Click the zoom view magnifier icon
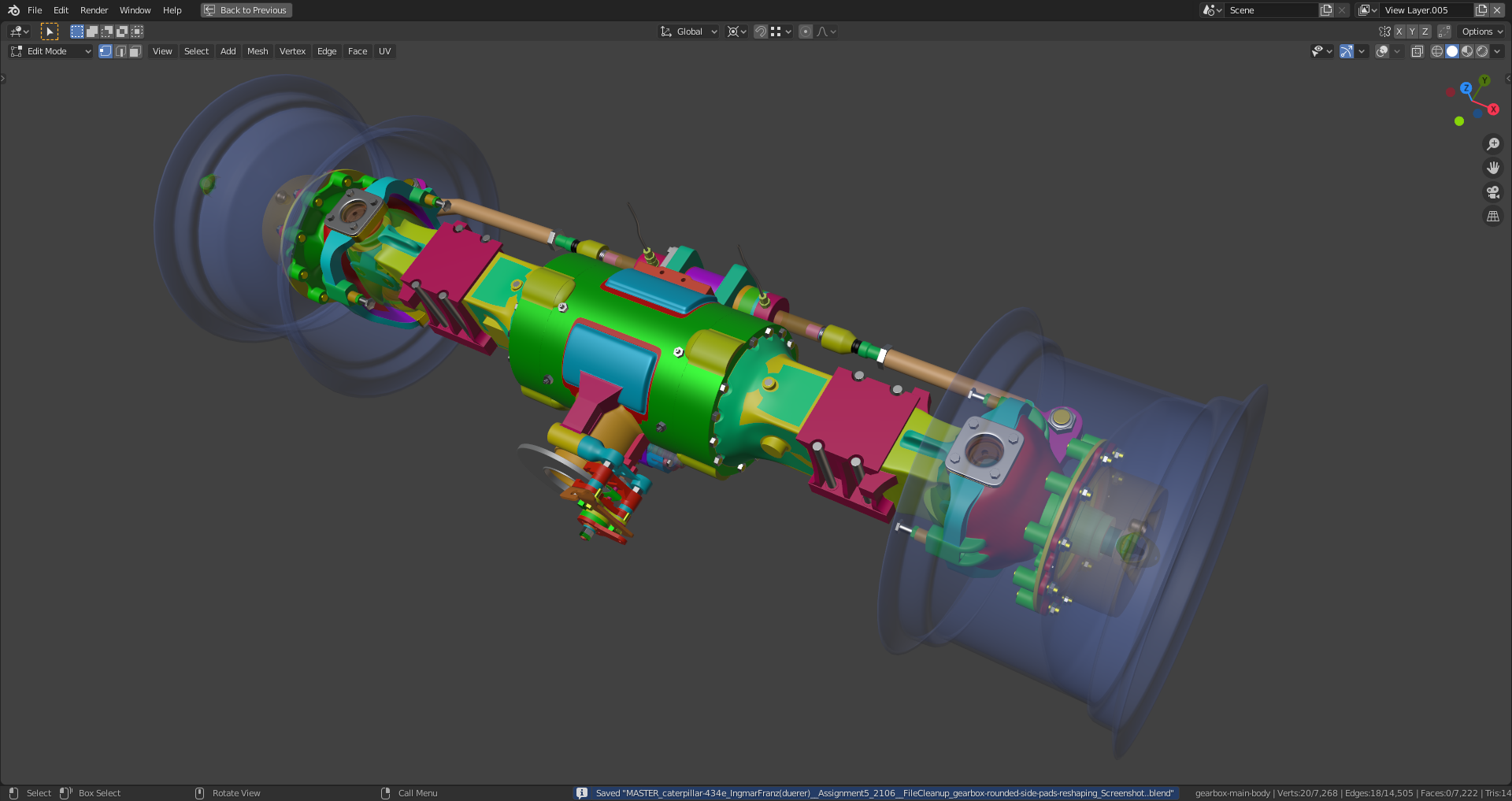This screenshot has width=1512, height=801. [1492, 144]
